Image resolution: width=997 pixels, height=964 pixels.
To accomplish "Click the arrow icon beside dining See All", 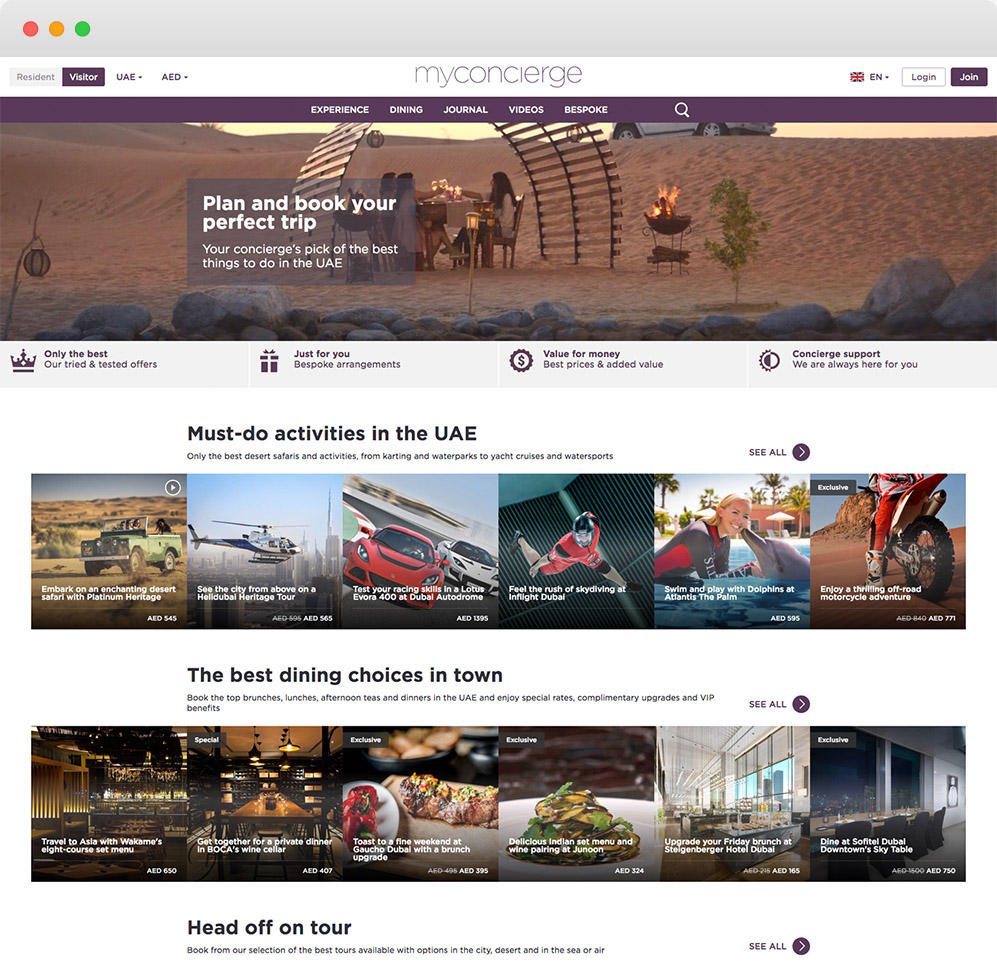I will click(801, 704).
